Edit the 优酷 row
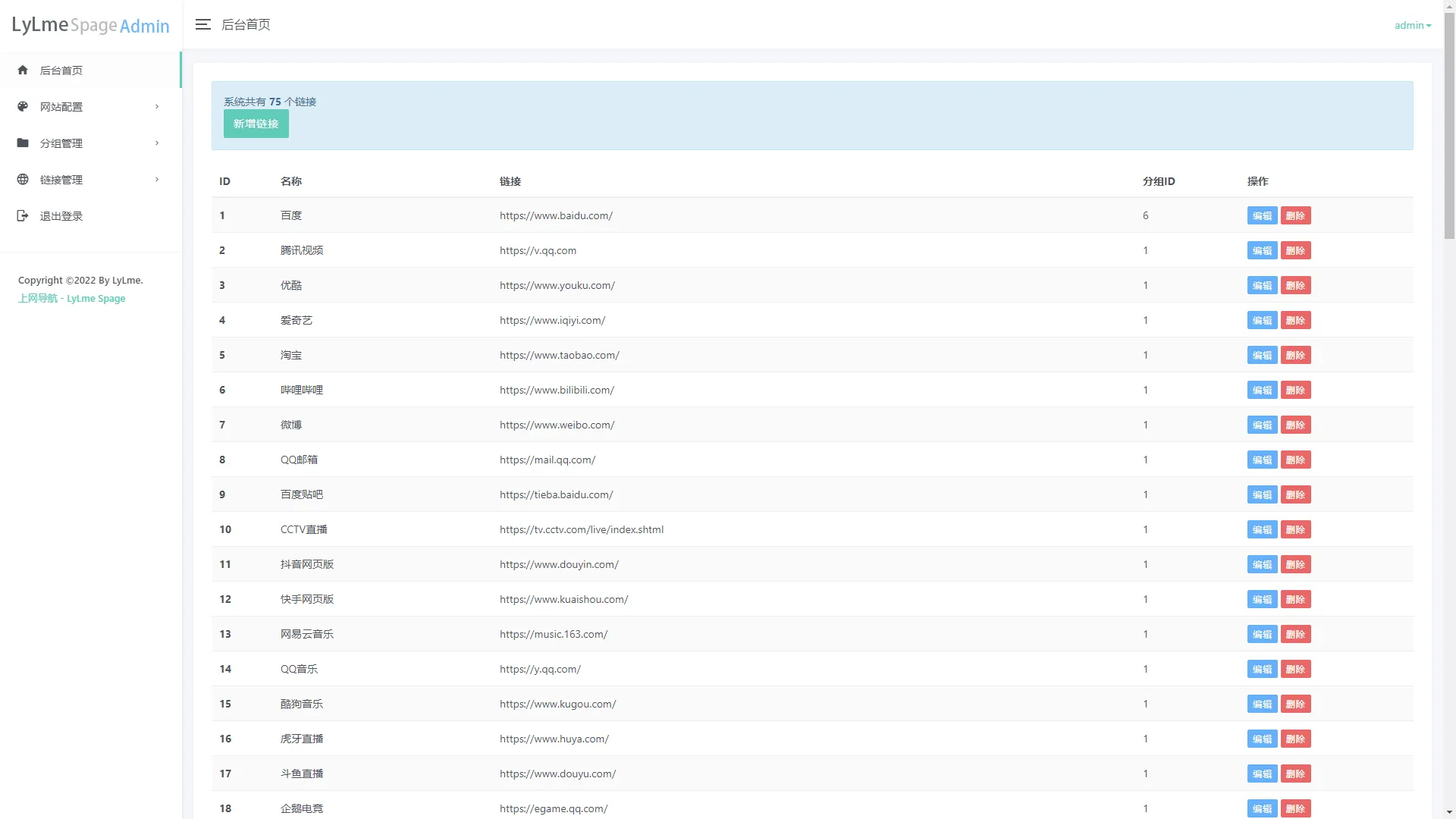Viewport: 1456px width, 819px height. [1262, 285]
